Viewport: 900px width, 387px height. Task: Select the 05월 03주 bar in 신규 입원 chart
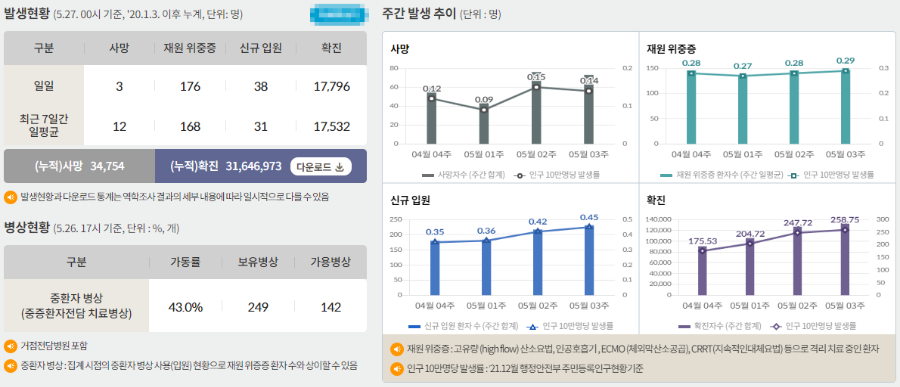(x=589, y=260)
